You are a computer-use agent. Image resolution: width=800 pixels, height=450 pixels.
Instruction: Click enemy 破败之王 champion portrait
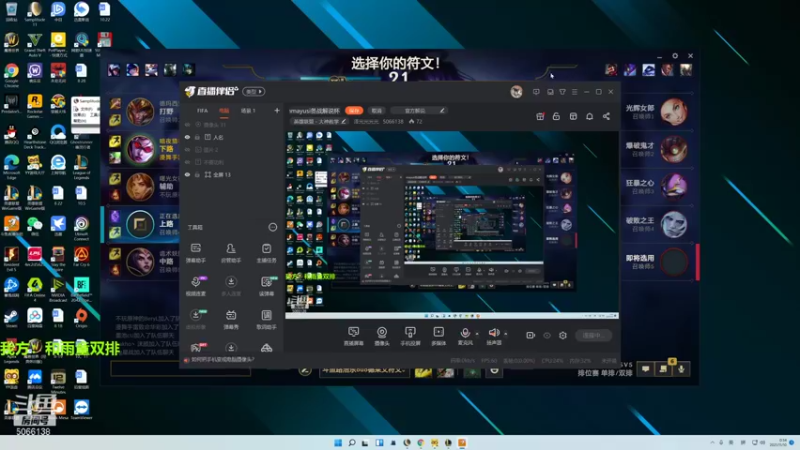[x=673, y=224]
